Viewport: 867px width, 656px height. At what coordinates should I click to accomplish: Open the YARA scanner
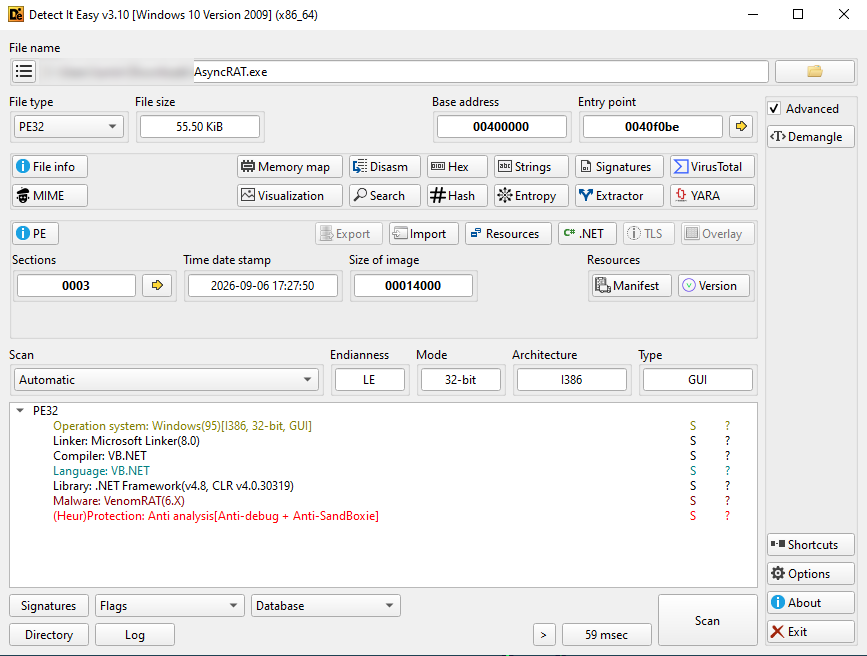pyautogui.click(x=712, y=195)
